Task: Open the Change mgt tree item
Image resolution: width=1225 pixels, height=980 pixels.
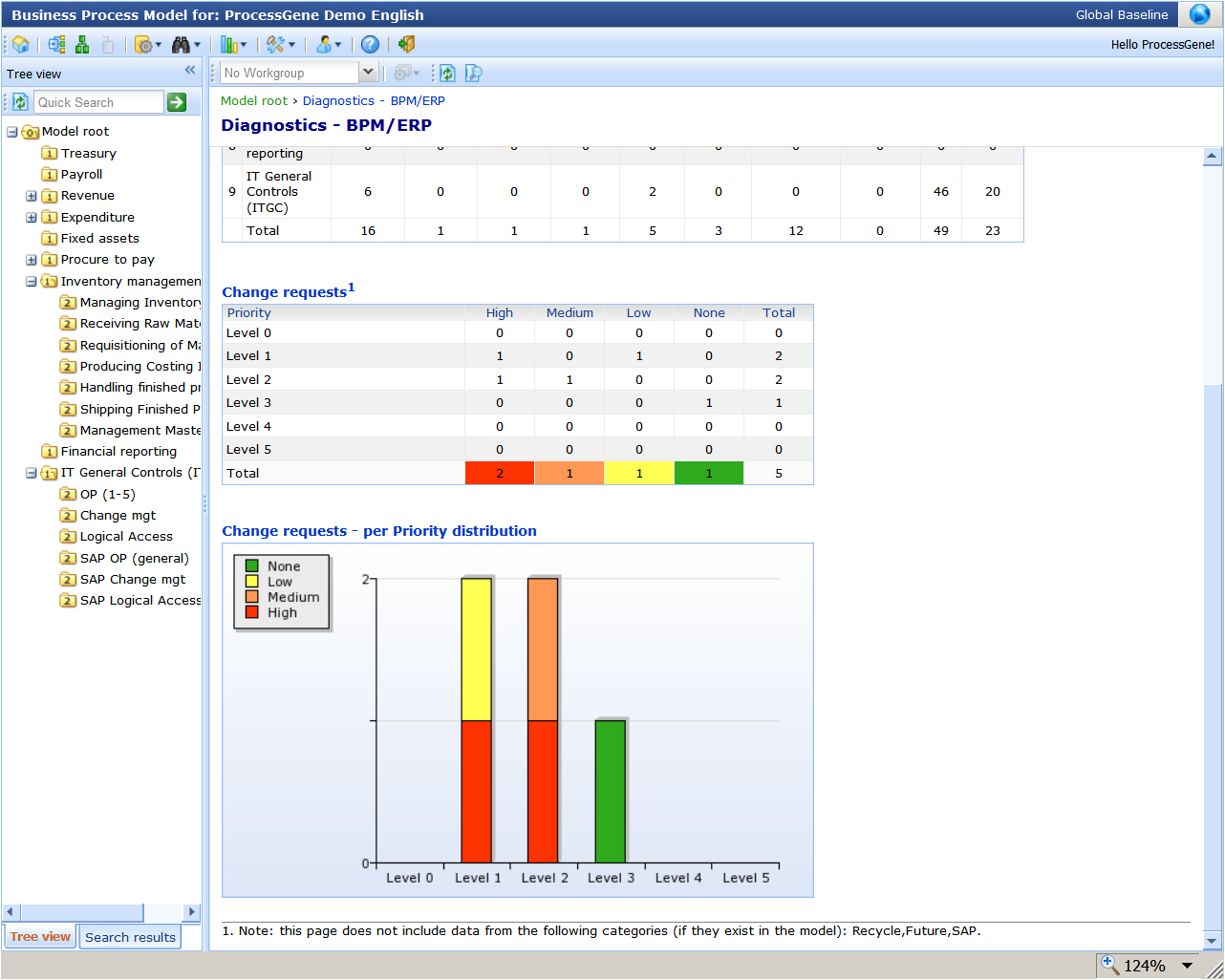Action: 118,516
